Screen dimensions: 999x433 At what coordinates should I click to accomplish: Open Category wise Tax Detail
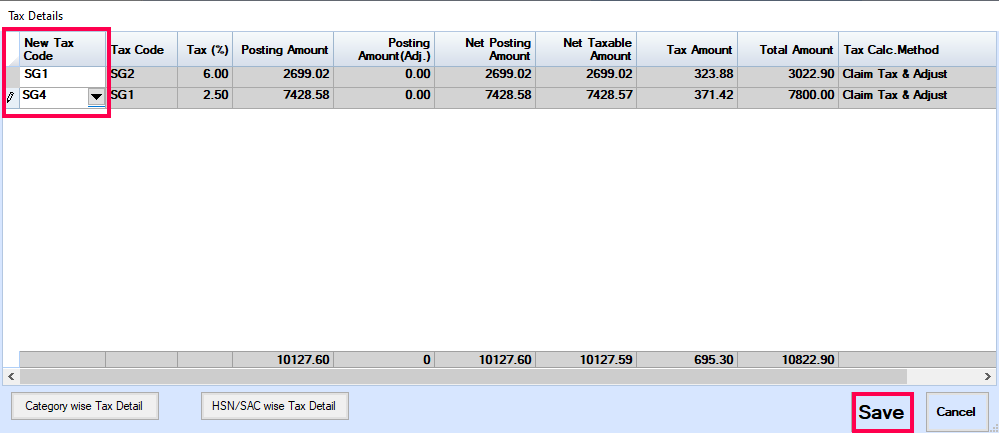pyautogui.click(x=84, y=406)
